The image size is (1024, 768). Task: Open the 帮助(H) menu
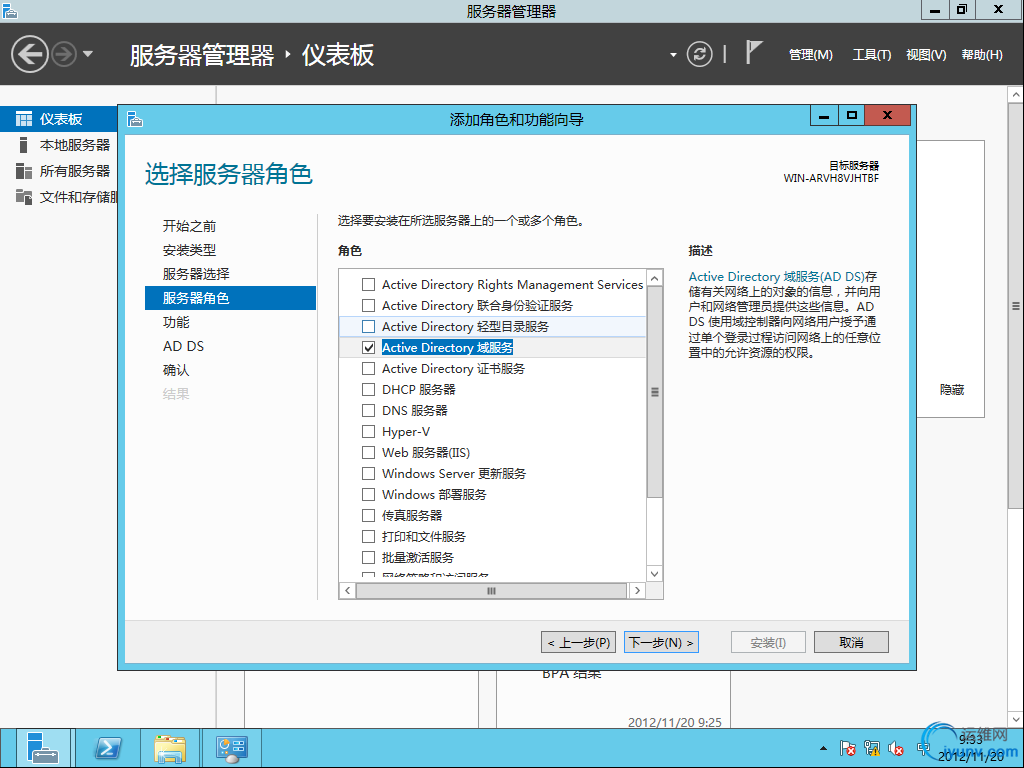point(982,55)
